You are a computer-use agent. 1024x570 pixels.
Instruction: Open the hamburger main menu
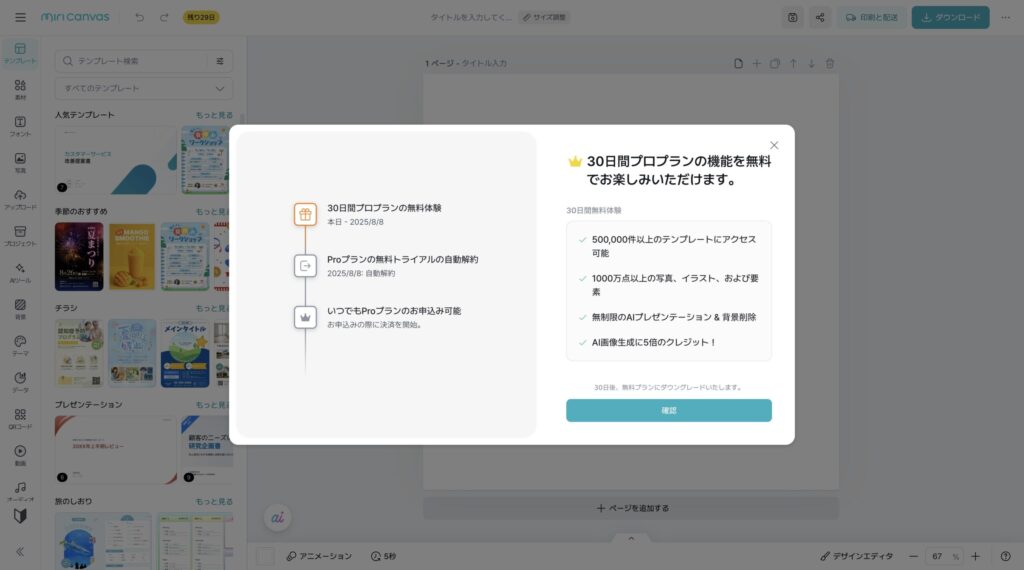[x=20, y=17]
